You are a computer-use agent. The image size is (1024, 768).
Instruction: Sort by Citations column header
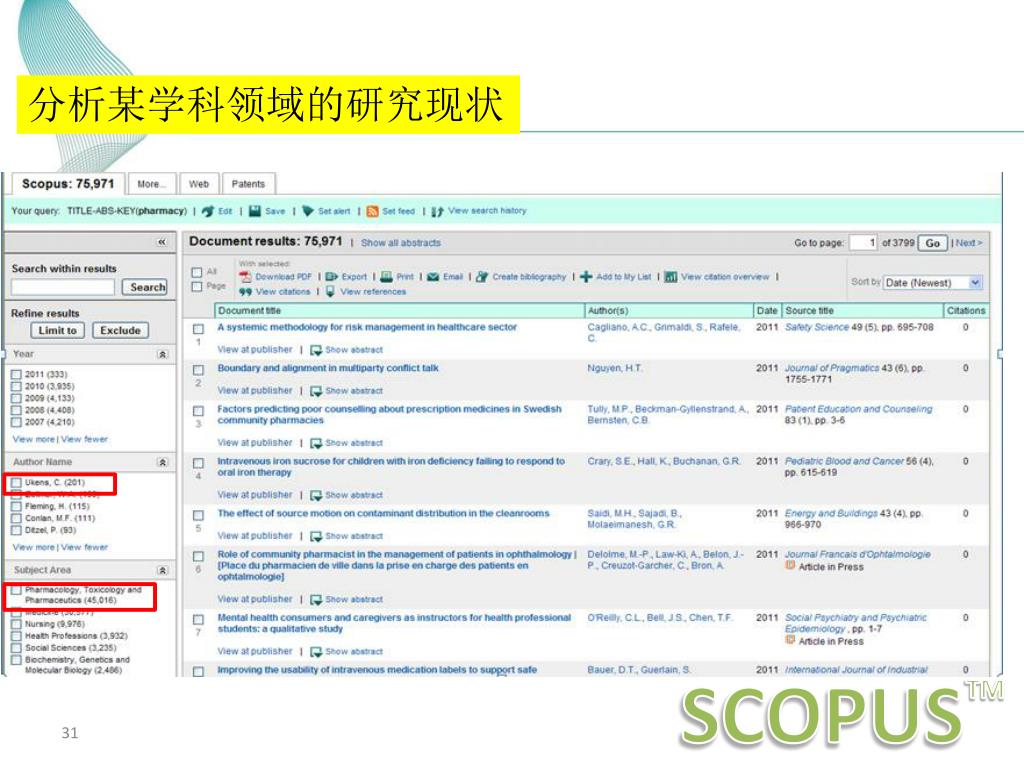click(966, 311)
